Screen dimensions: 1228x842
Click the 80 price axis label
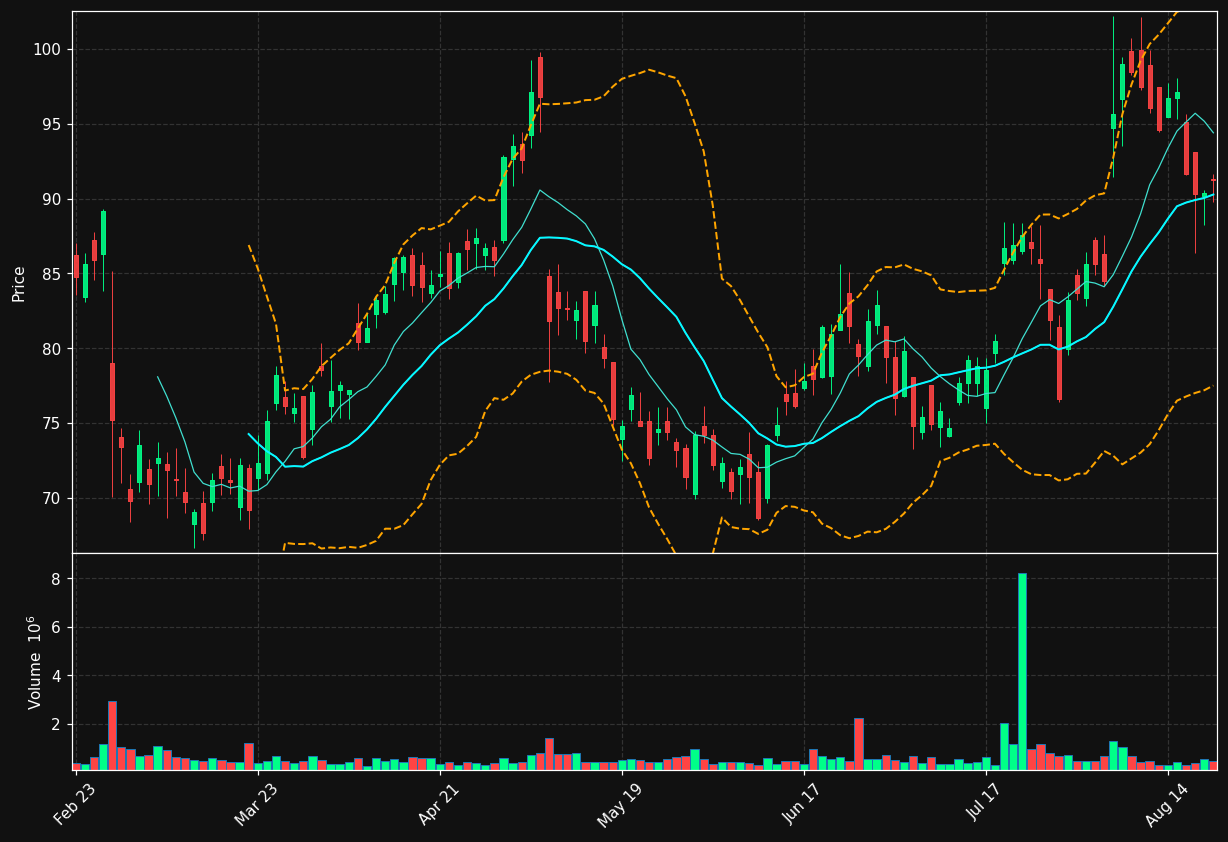pos(51,349)
